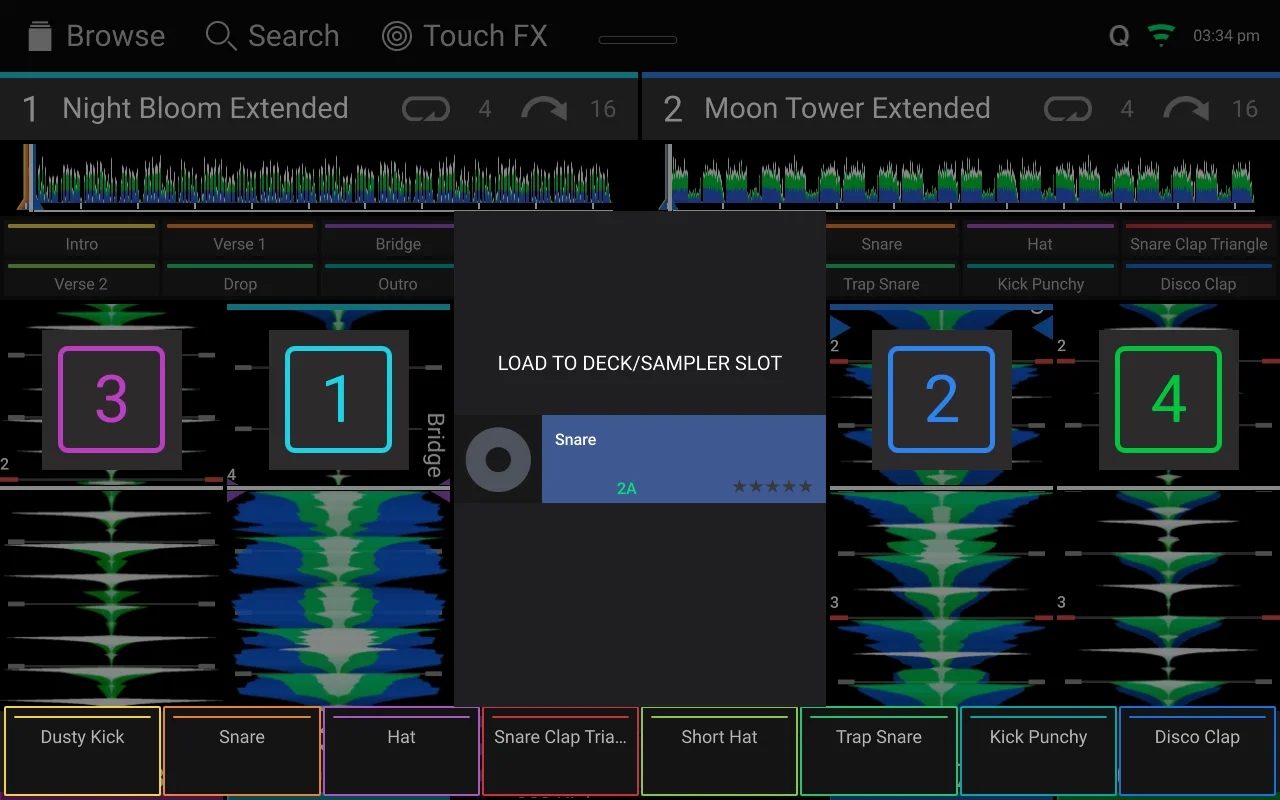Tap the beat jump arrow on deck 1
Viewport: 1280px width, 800px height.
point(544,108)
